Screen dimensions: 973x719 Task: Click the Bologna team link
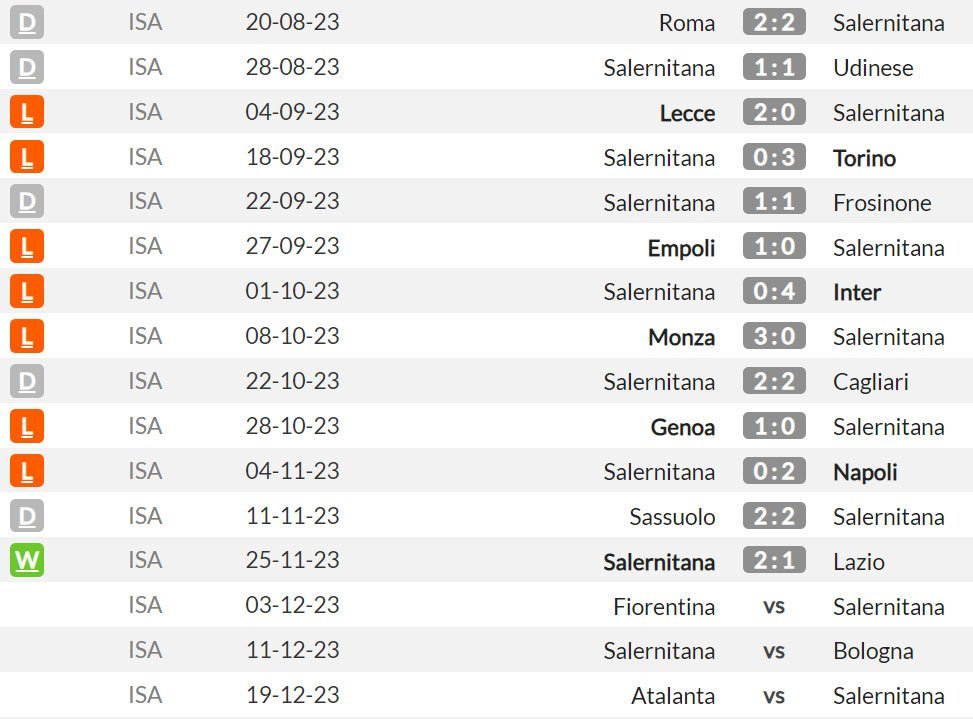[873, 651]
